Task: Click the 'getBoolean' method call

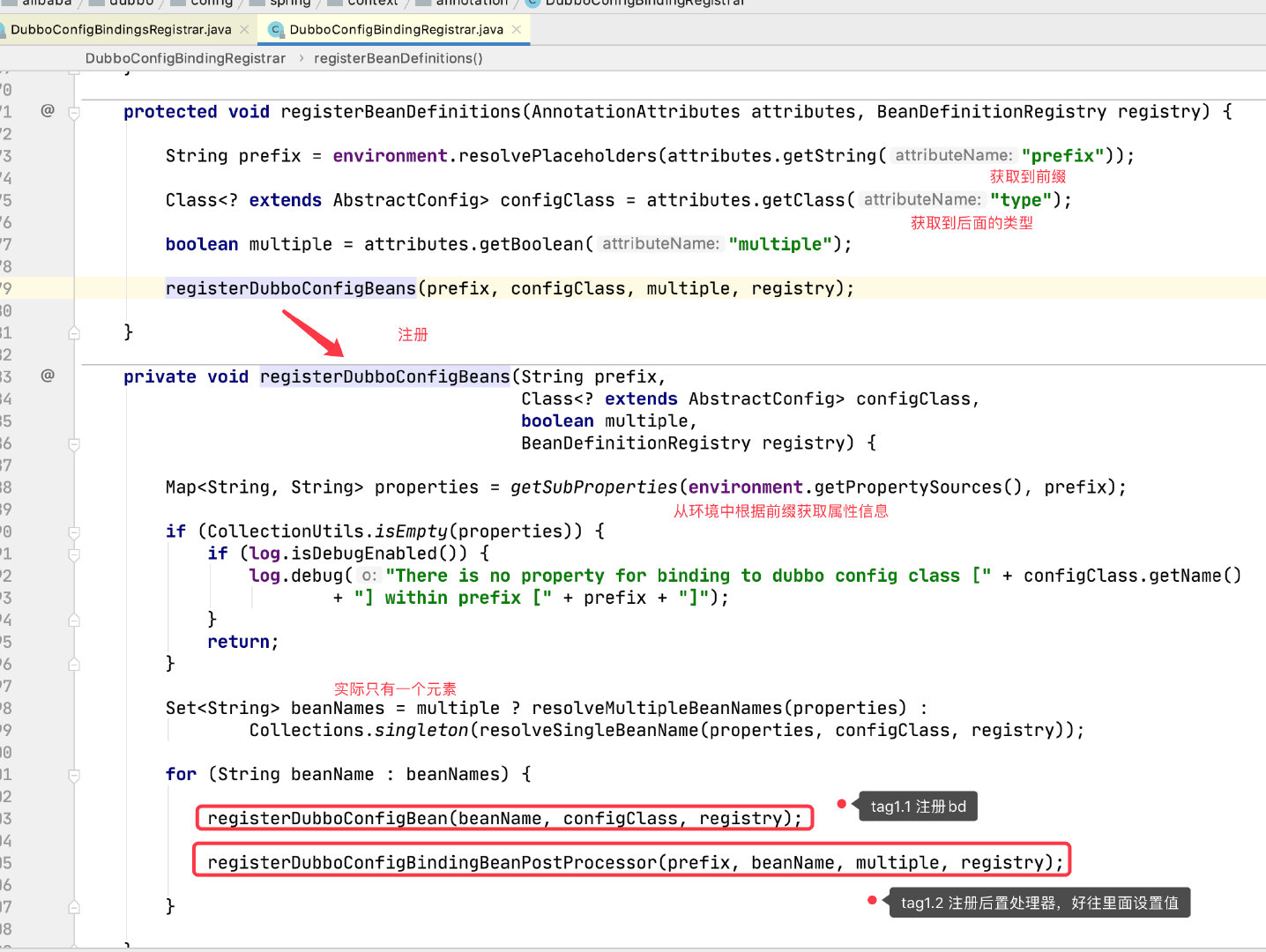Action: tap(532, 244)
